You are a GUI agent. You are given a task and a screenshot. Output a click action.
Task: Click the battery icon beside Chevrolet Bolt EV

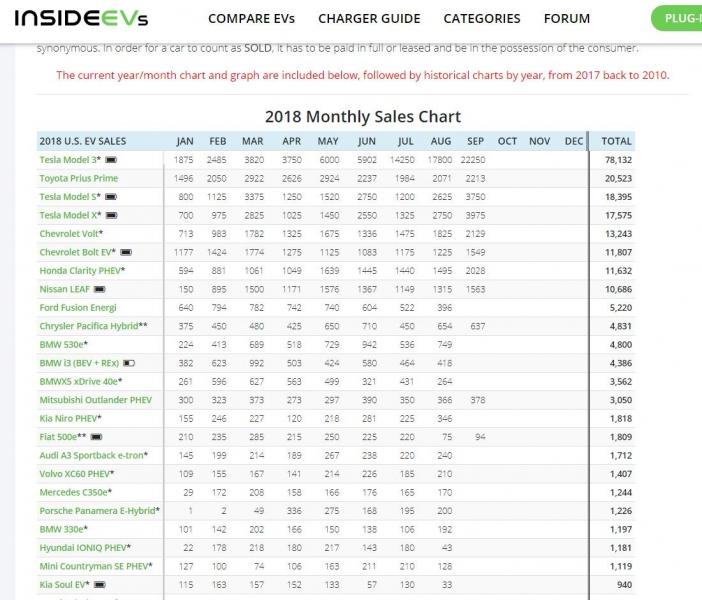click(126, 252)
